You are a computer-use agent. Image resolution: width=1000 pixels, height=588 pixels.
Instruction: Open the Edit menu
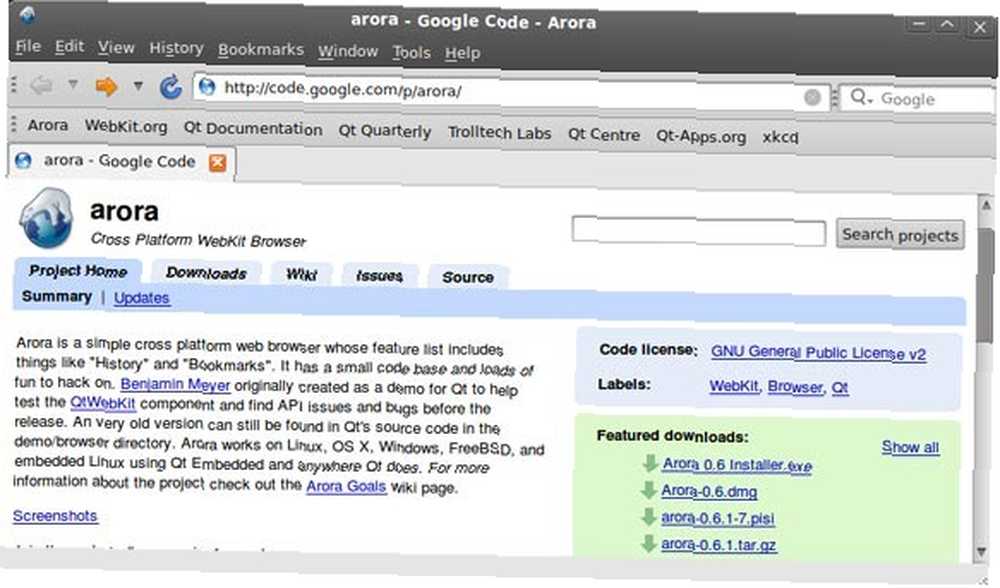pyautogui.click(x=69, y=47)
